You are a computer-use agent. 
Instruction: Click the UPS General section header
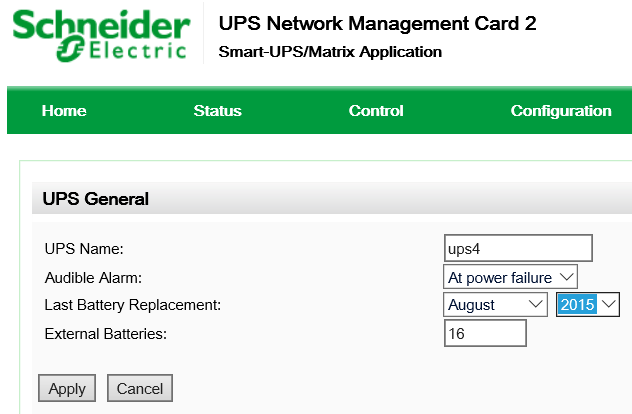96,199
